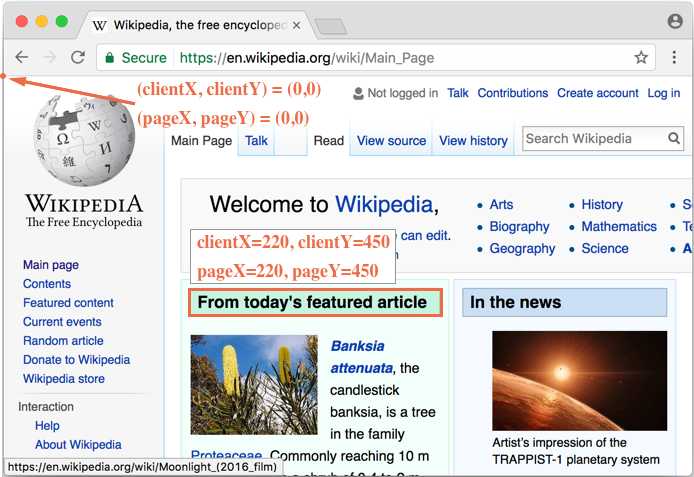Click the browser back arrow
Image resolution: width=694 pixels, height=477 pixels.
pos(21,57)
